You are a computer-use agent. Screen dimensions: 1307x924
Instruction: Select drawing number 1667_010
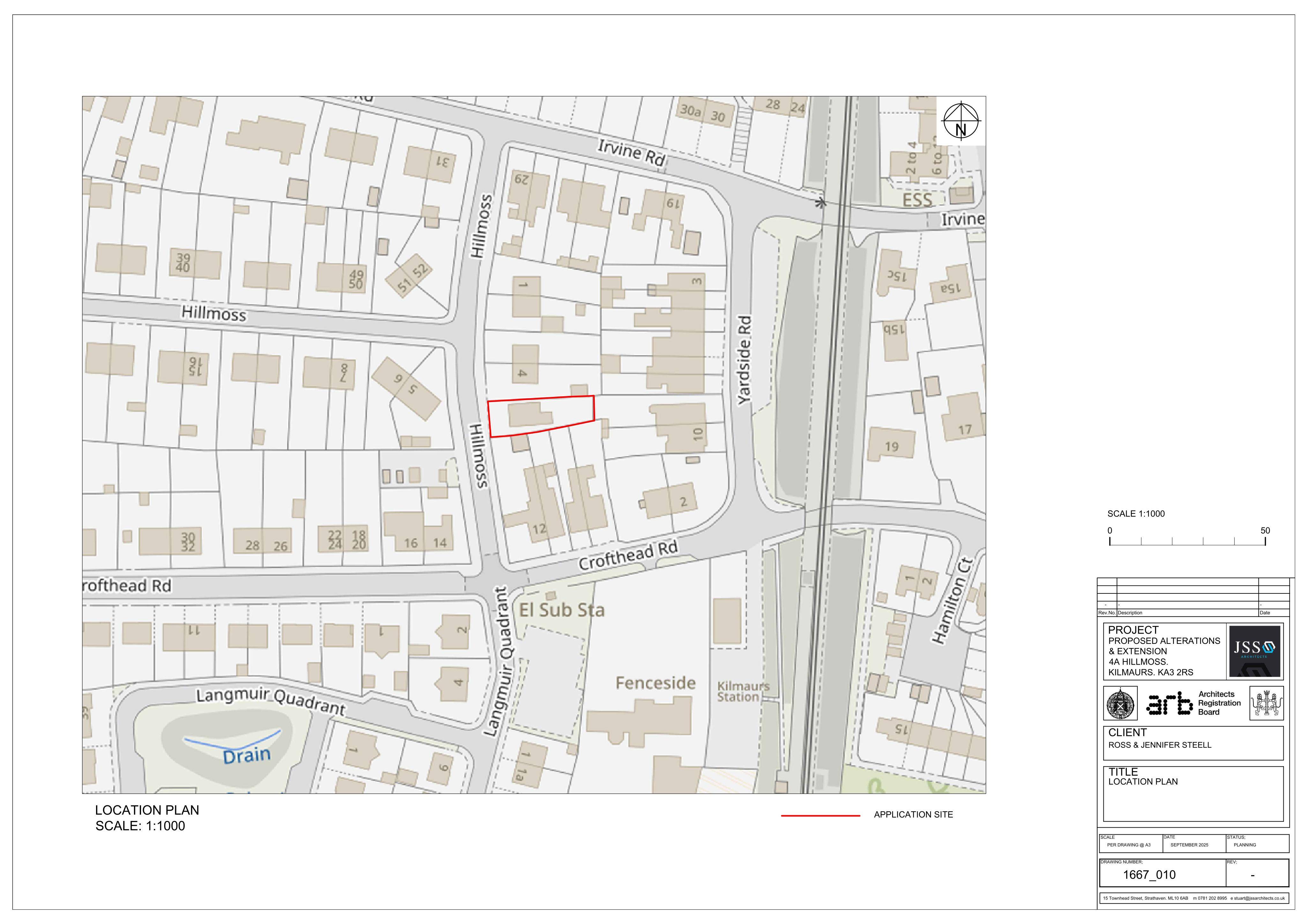[1149, 875]
